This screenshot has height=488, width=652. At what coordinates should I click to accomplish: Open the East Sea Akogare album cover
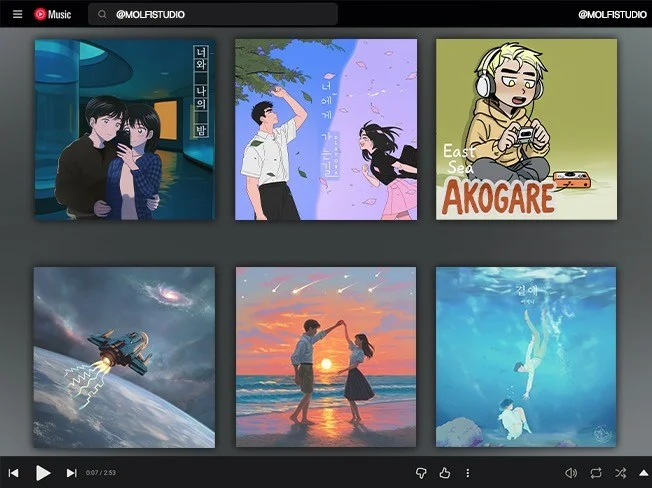coord(526,129)
